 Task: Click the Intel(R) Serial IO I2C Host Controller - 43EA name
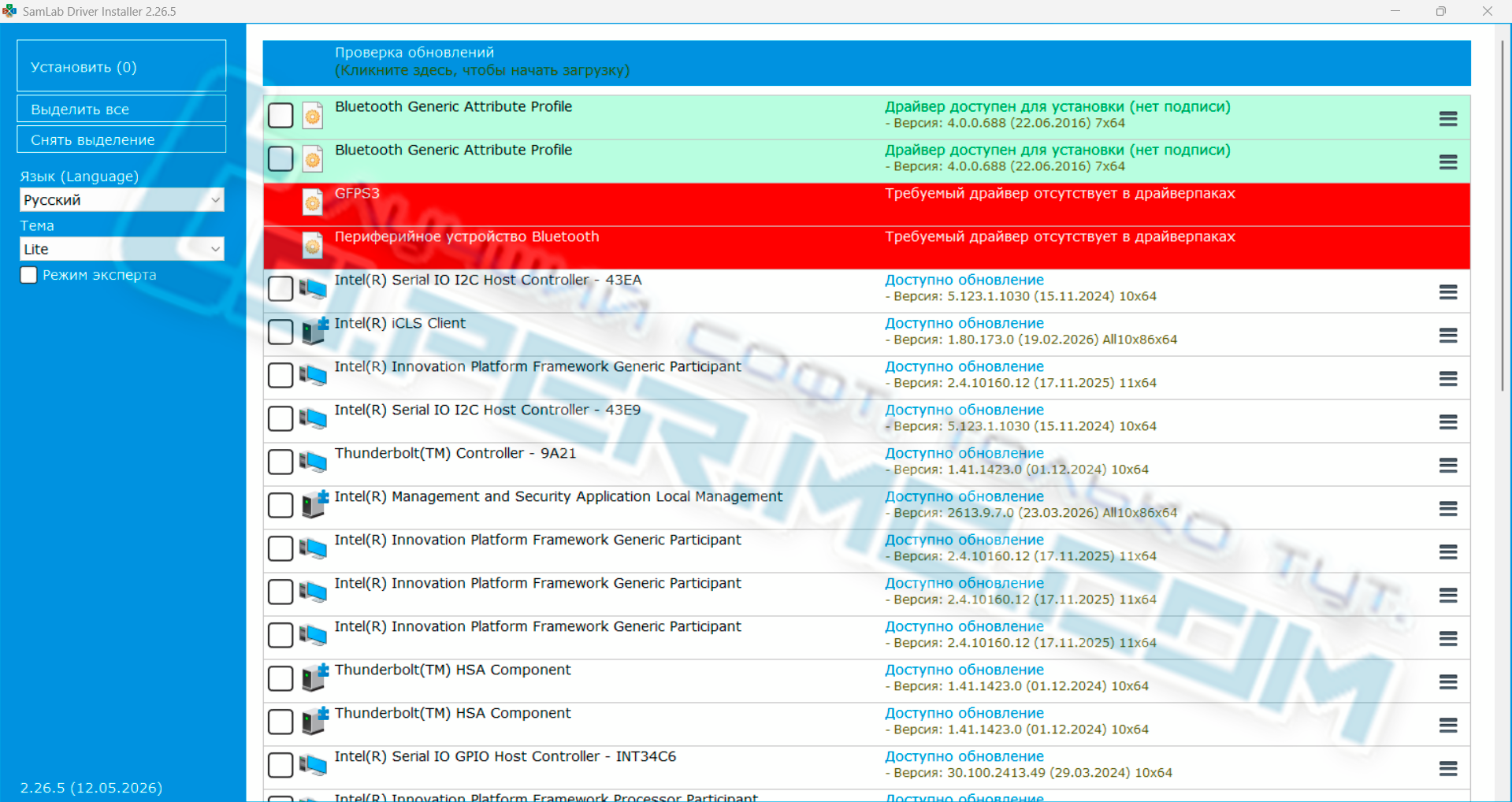pyautogui.click(x=489, y=280)
